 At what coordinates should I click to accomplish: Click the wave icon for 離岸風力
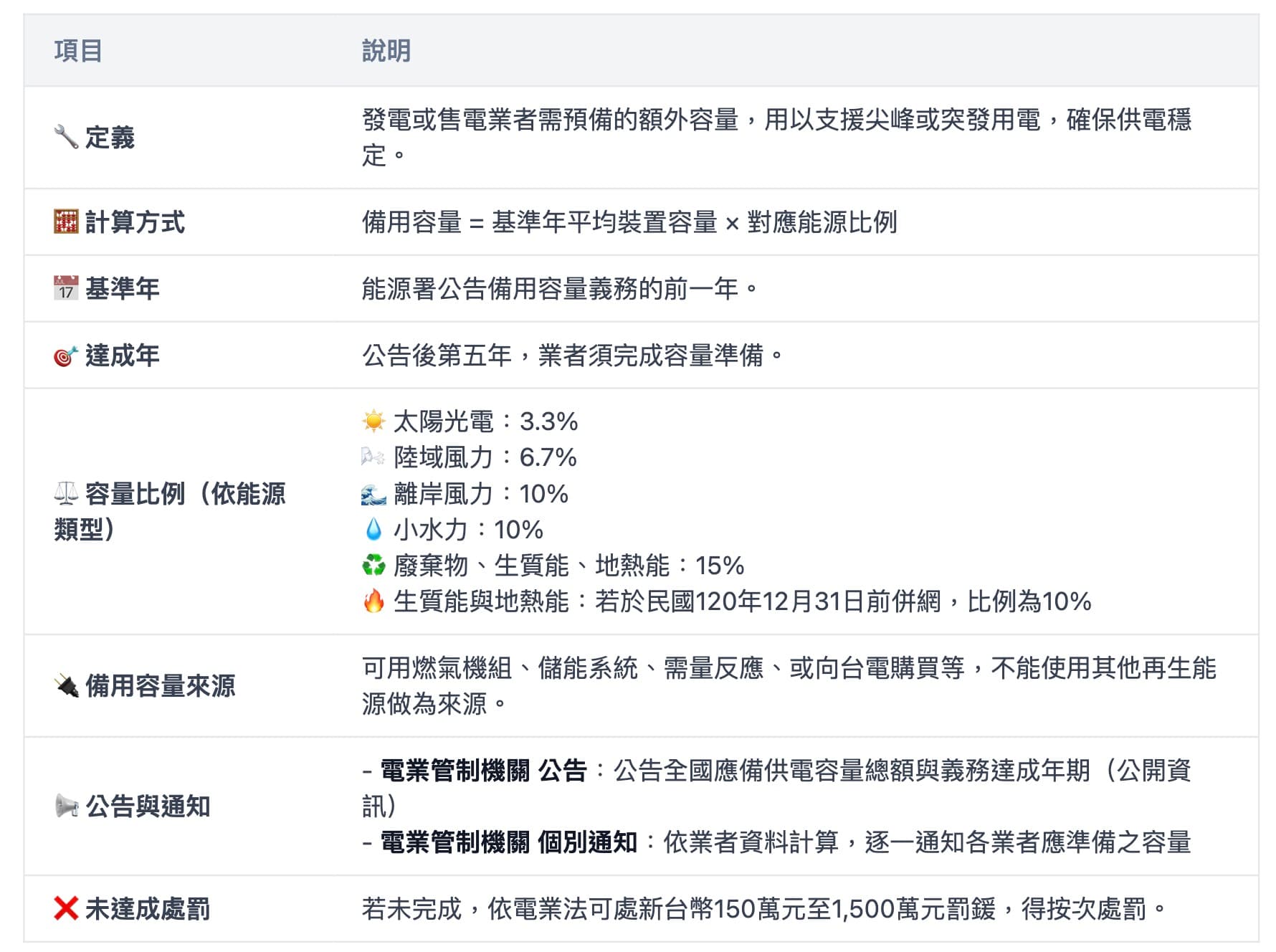click(372, 494)
